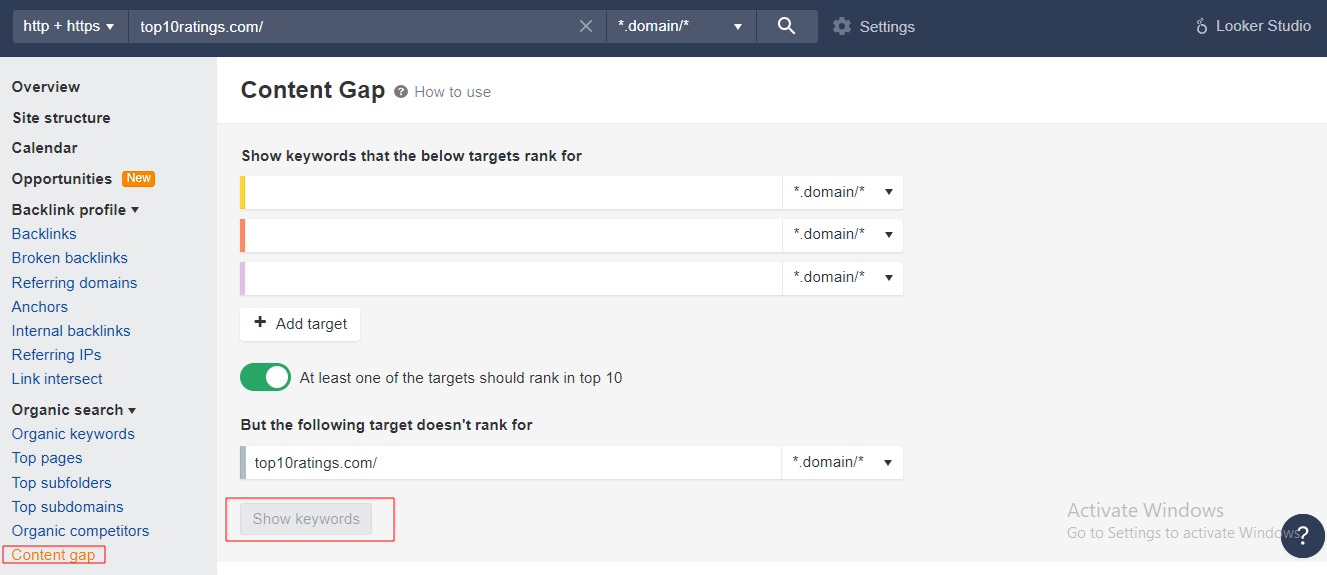Open the help chat question mark bubble
The width and height of the screenshot is (1327, 575).
click(x=1302, y=535)
